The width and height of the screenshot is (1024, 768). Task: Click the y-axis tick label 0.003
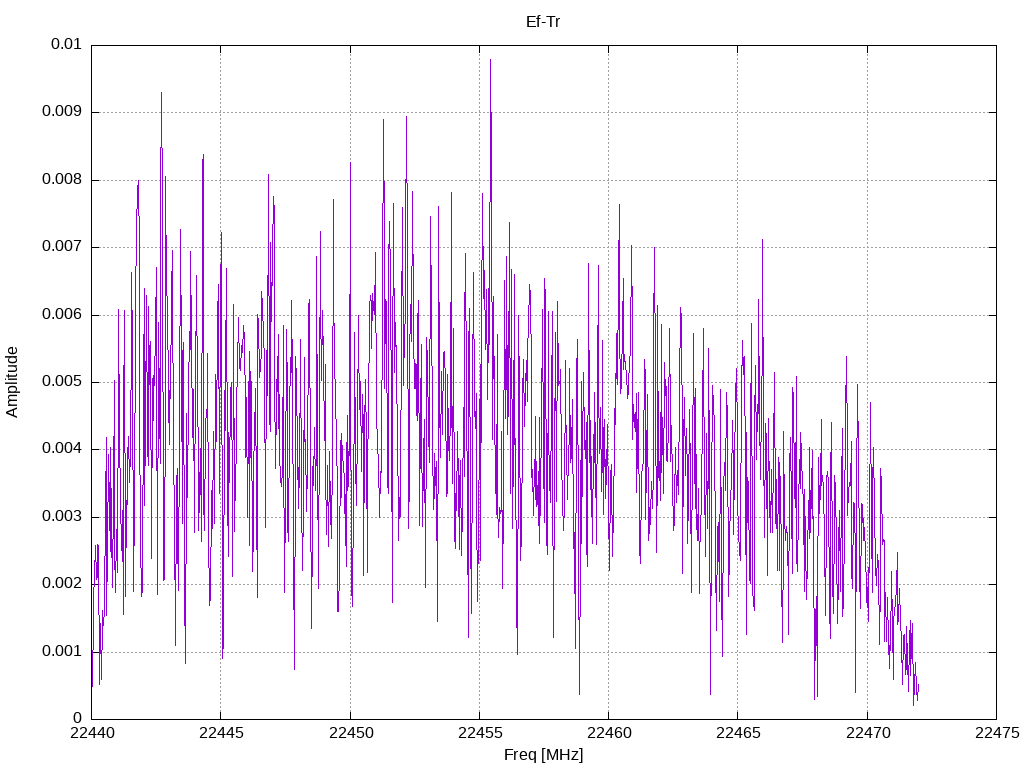(62, 517)
